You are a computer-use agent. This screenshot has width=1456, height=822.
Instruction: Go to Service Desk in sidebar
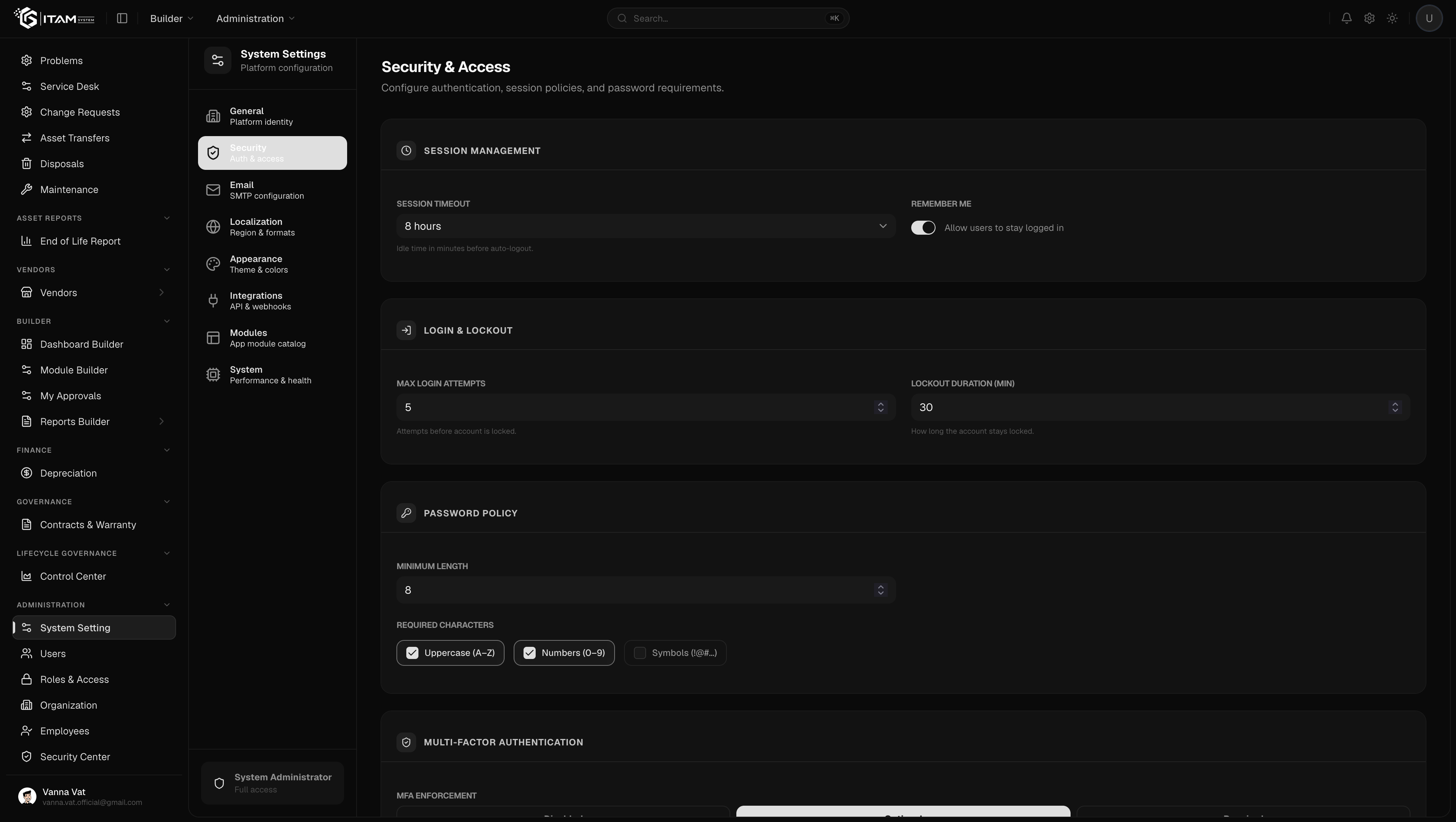94,86
